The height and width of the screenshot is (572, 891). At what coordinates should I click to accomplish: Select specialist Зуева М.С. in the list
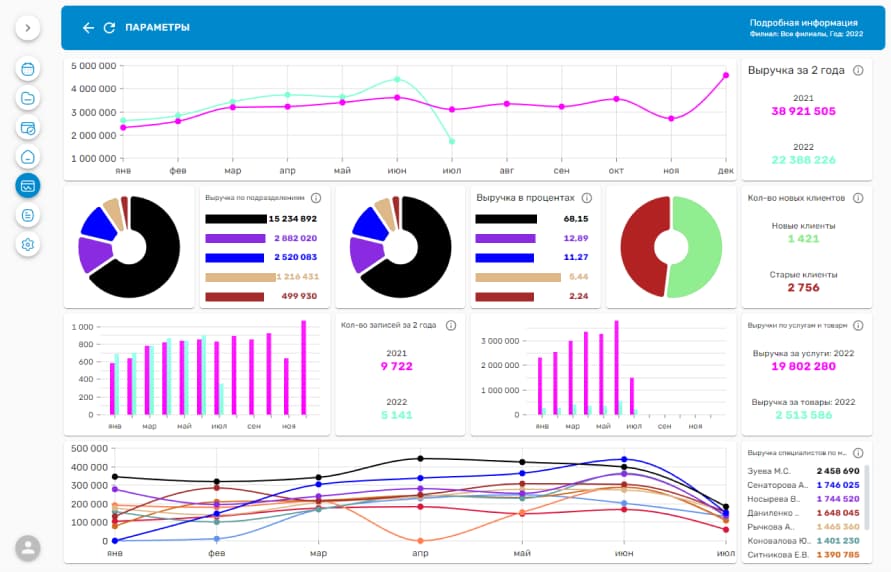(x=770, y=470)
